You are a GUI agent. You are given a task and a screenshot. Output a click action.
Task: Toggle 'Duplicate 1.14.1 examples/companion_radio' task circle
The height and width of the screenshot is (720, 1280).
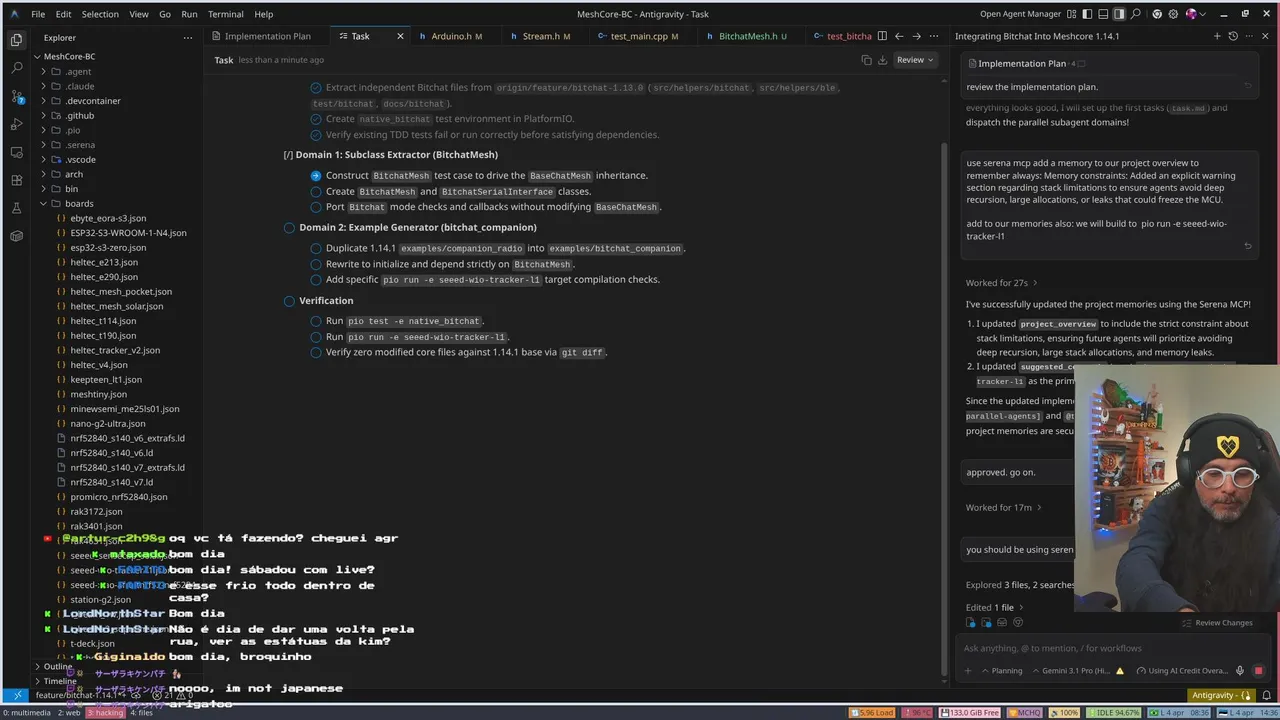click(316, 248)
